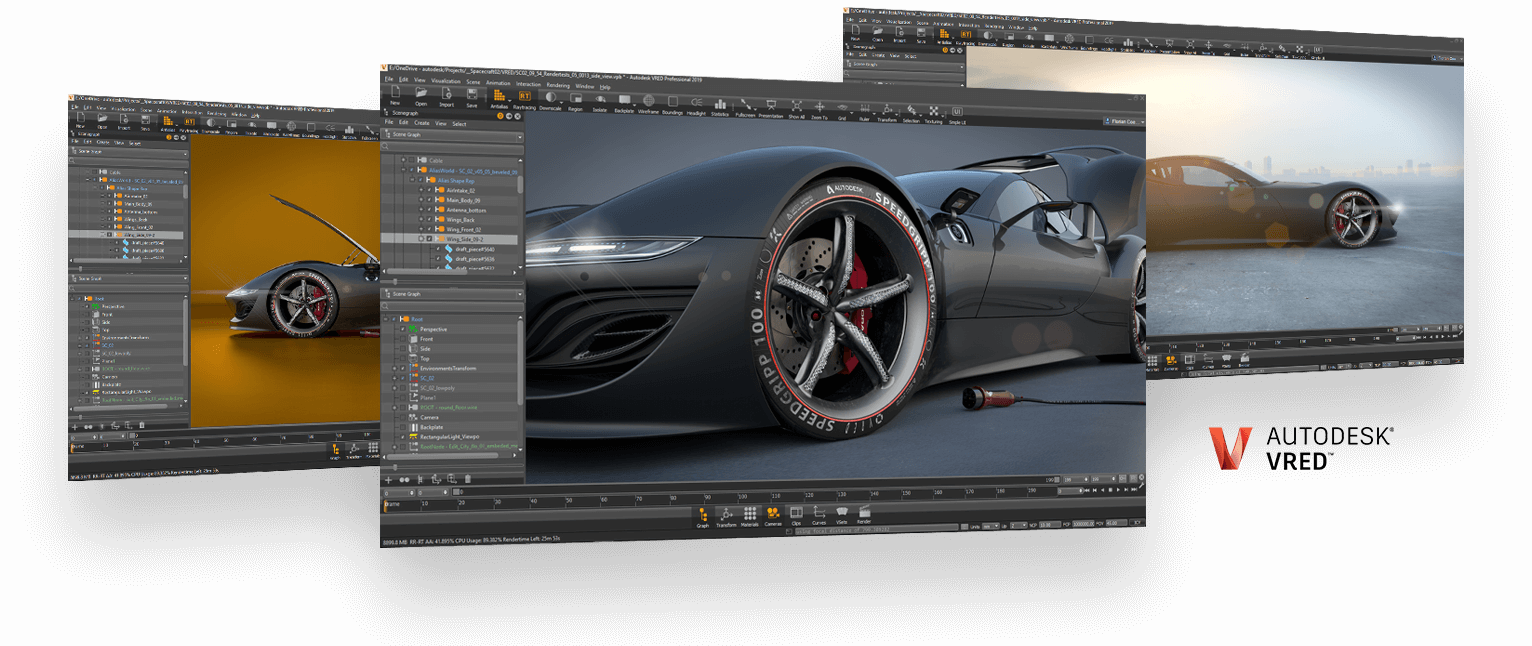Open the Materials icon in center bottom bar

[749, 514]
